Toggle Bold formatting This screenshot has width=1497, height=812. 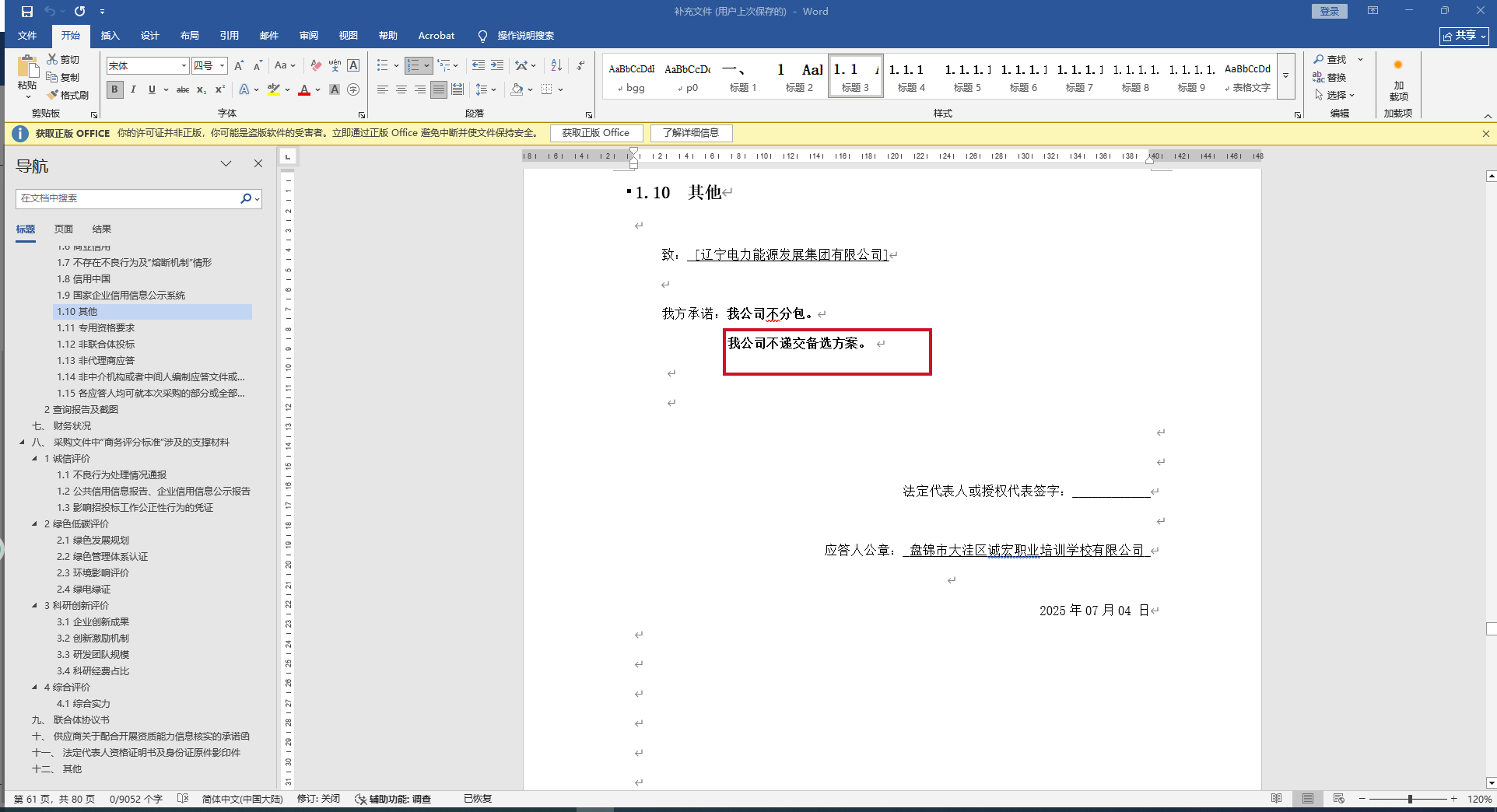pos(114,90)
